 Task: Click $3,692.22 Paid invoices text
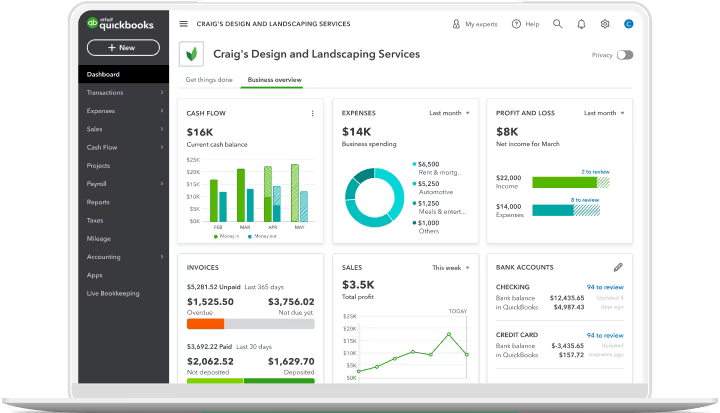click(209, 347)
